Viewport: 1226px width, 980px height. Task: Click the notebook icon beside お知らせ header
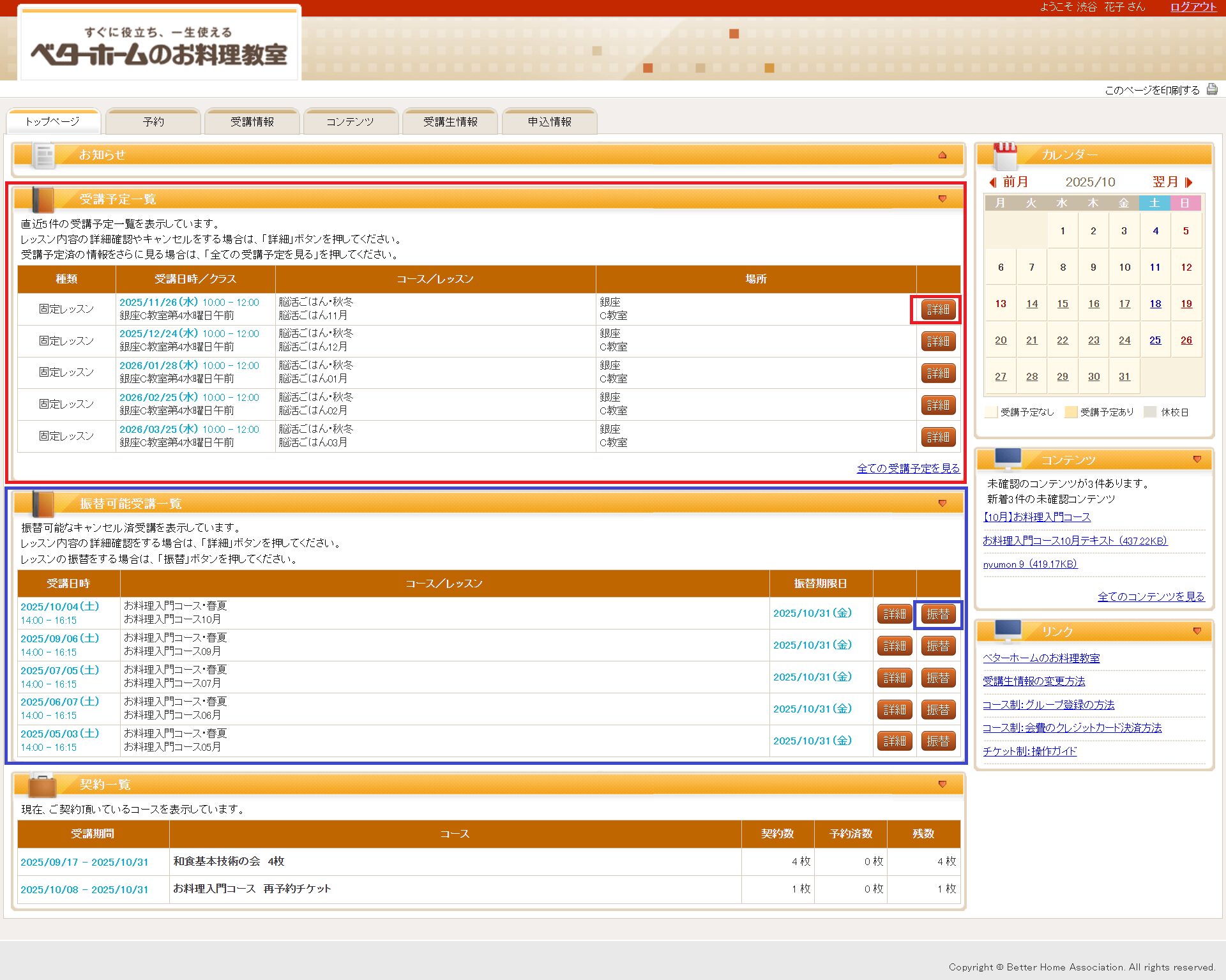[44, 156]
